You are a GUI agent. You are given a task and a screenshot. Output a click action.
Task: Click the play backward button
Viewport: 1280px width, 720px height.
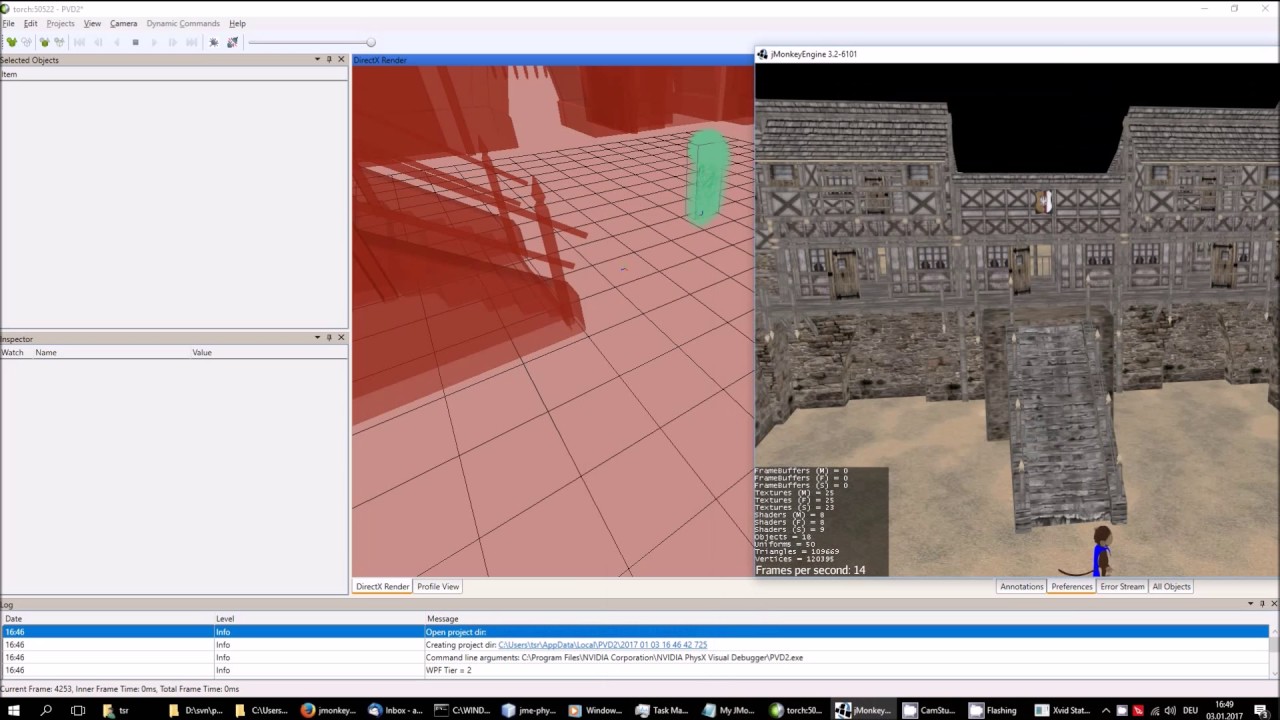(x=117, y=42)
